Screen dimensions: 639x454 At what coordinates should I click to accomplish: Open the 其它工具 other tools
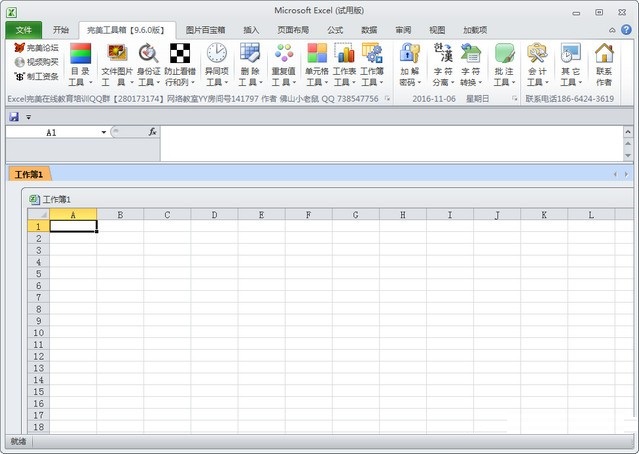click(x=571, y=65)
